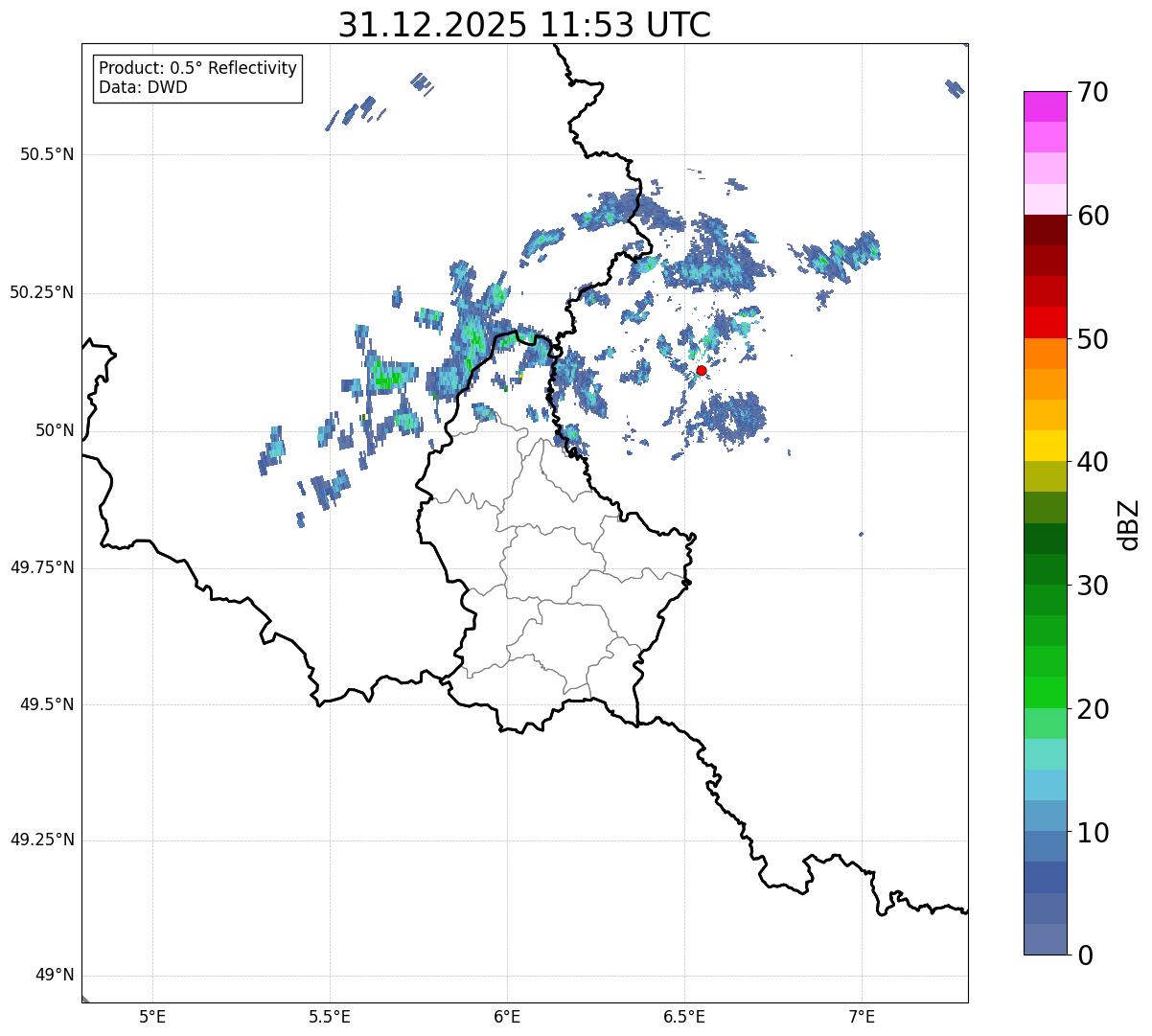Click the colorbar tick label '30'
The image size is (1152, 1036).
coord(1093,586)
